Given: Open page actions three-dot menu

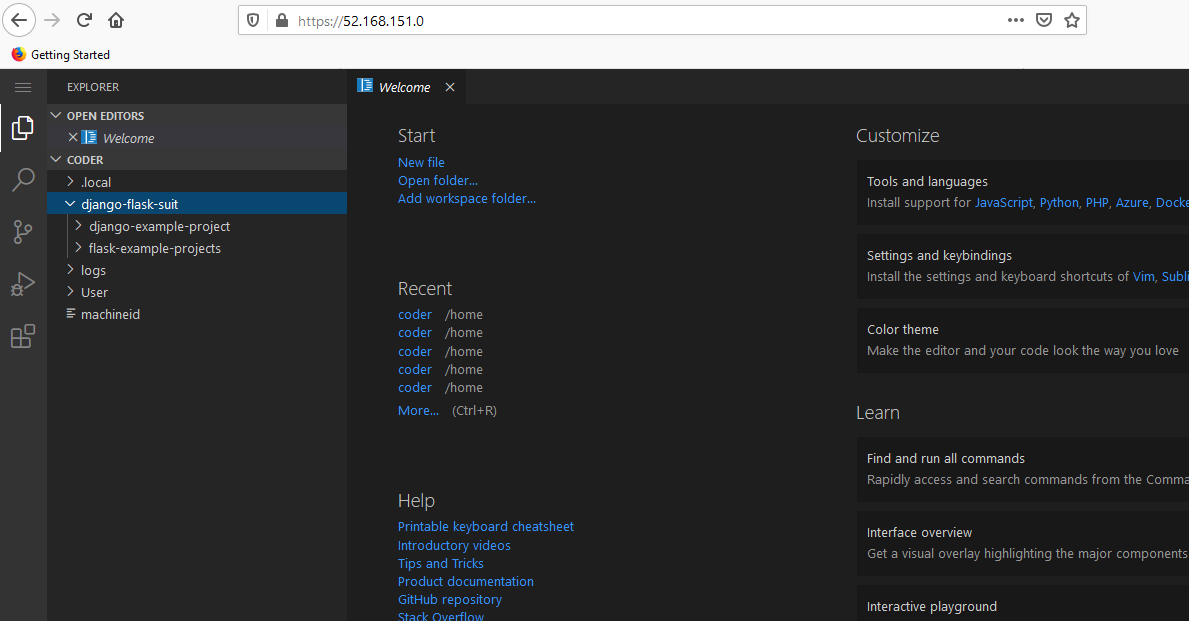Looking at the screenshot, I should (1015, 20).
